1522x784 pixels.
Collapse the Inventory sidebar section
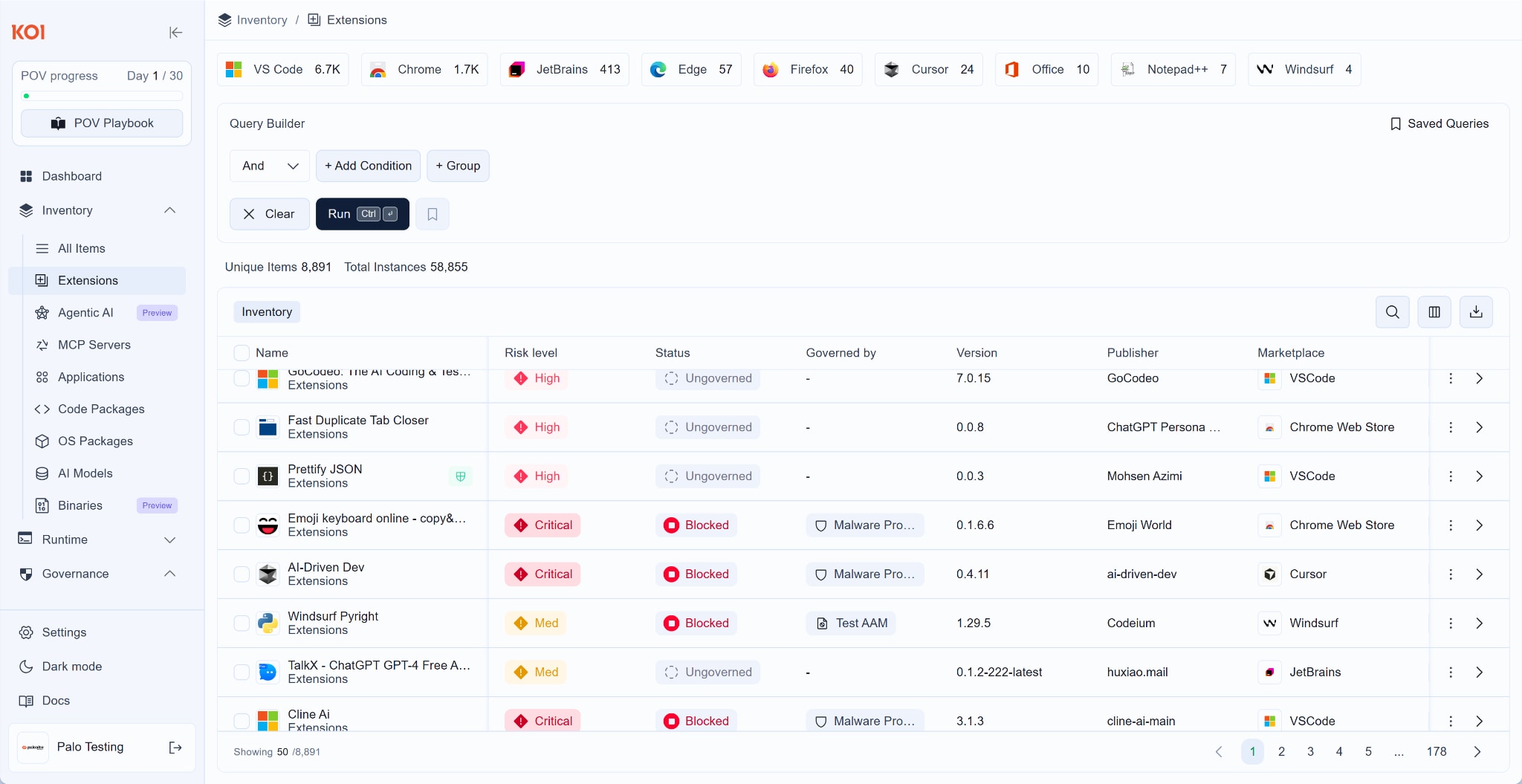point(169,210)
